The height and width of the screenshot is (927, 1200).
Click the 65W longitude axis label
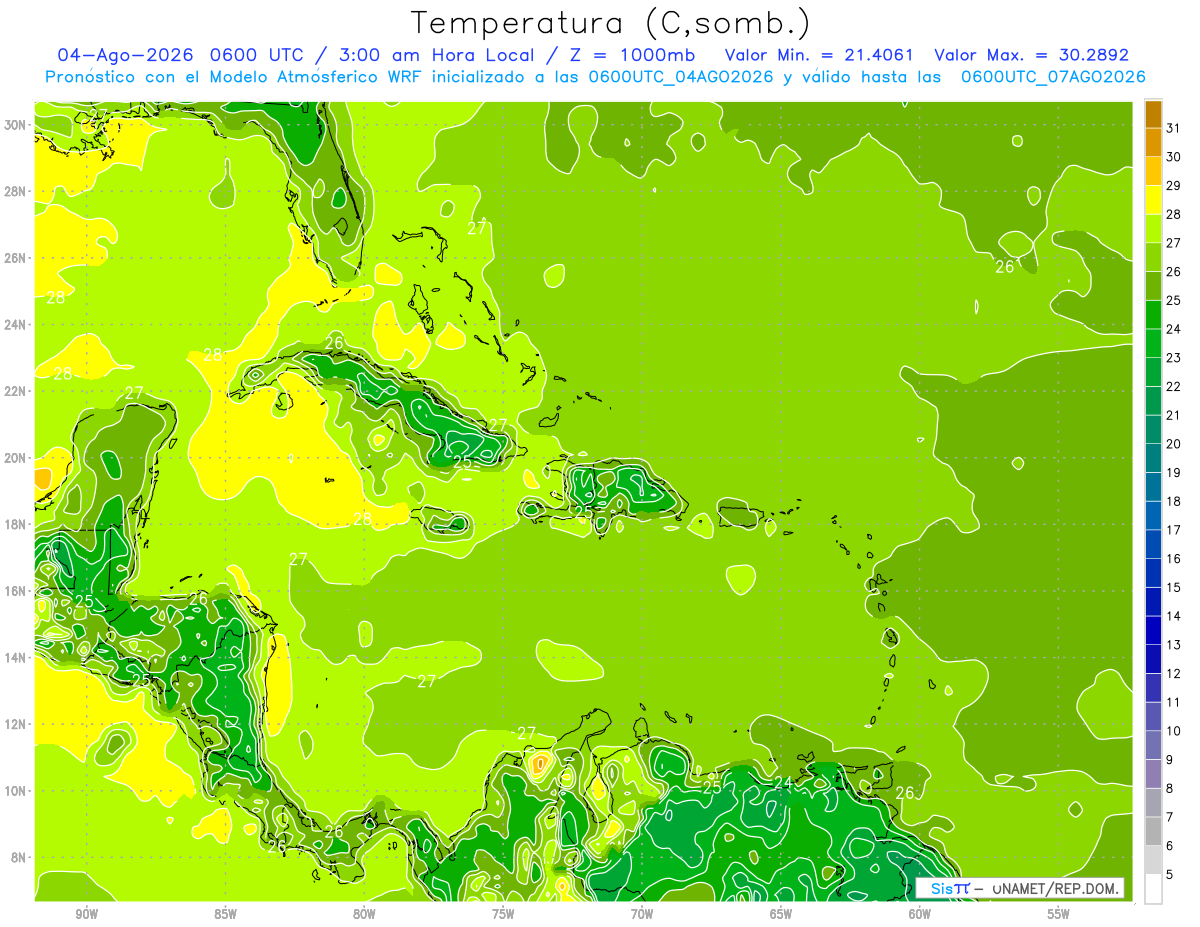pyautogui.click(x=781, y=915)
